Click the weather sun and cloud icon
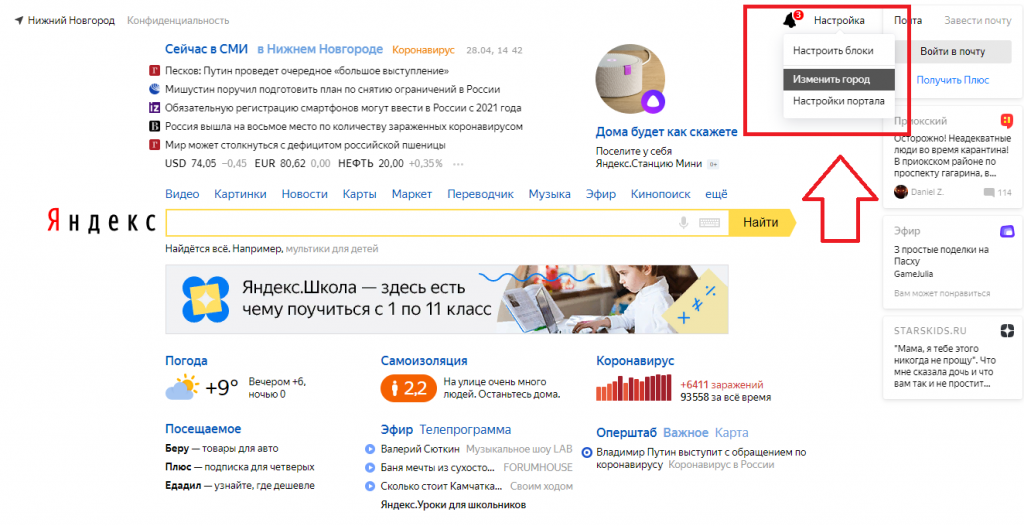The image size is (1024, 526). click(182, 387)
